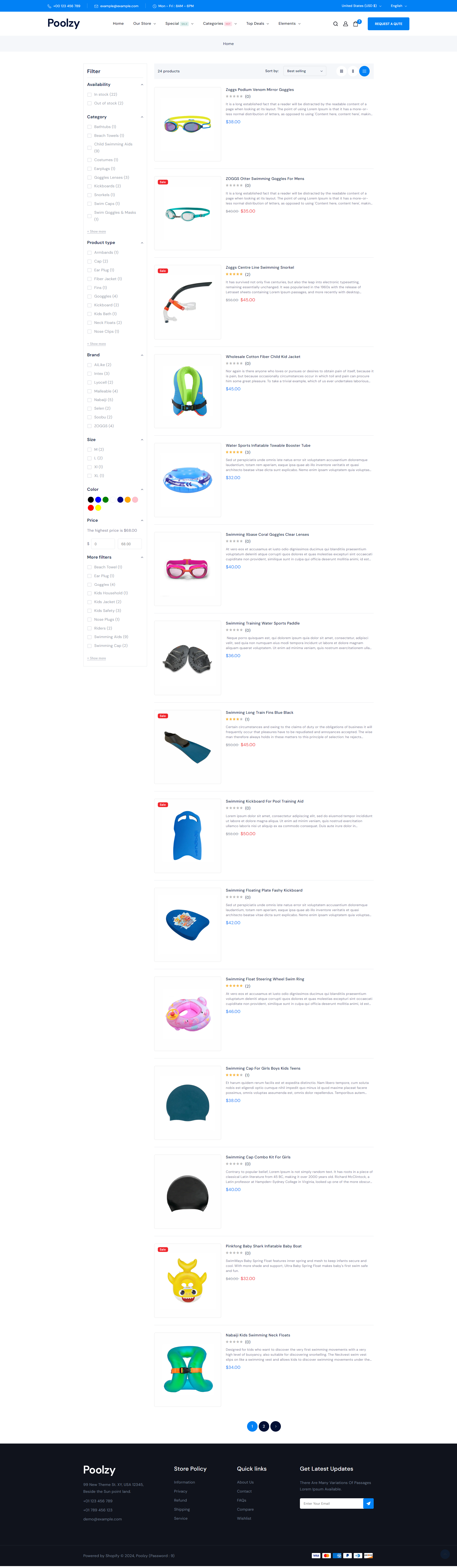Click the Request A Quote button
The height and width of the screenshot is (1568, 457).
click(388, 24)
